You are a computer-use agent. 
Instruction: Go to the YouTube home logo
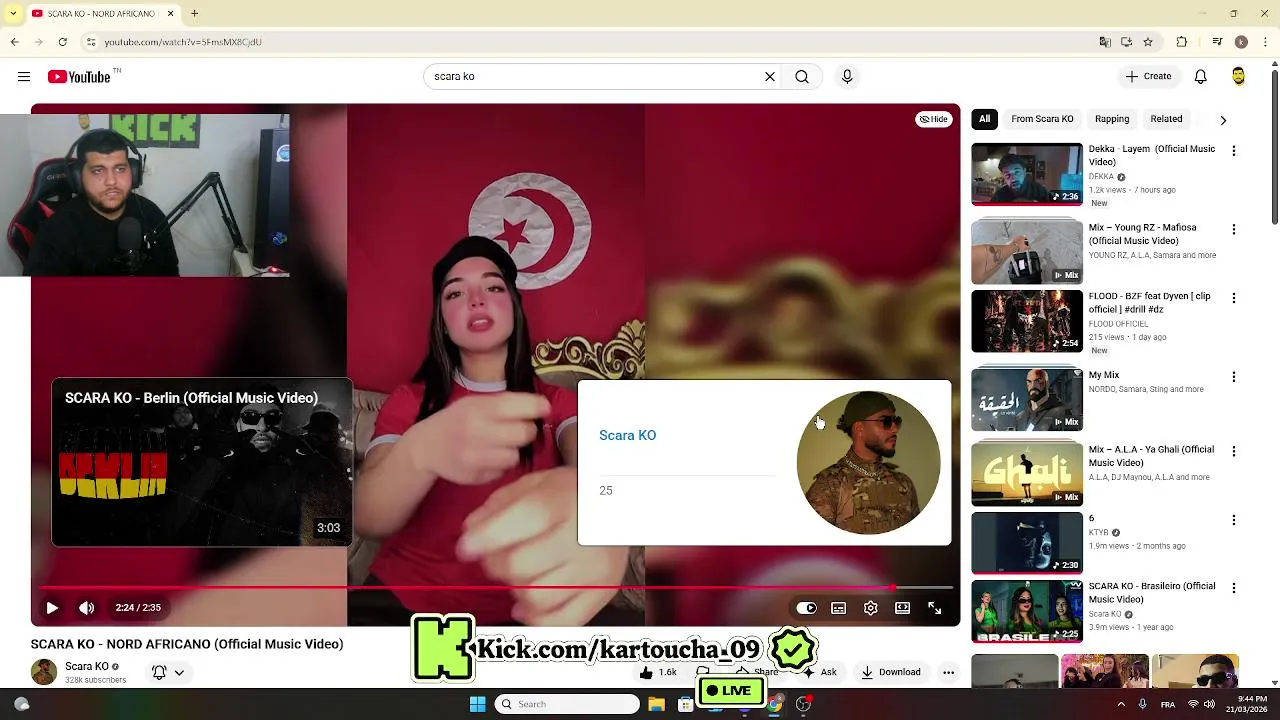point(79,77)
